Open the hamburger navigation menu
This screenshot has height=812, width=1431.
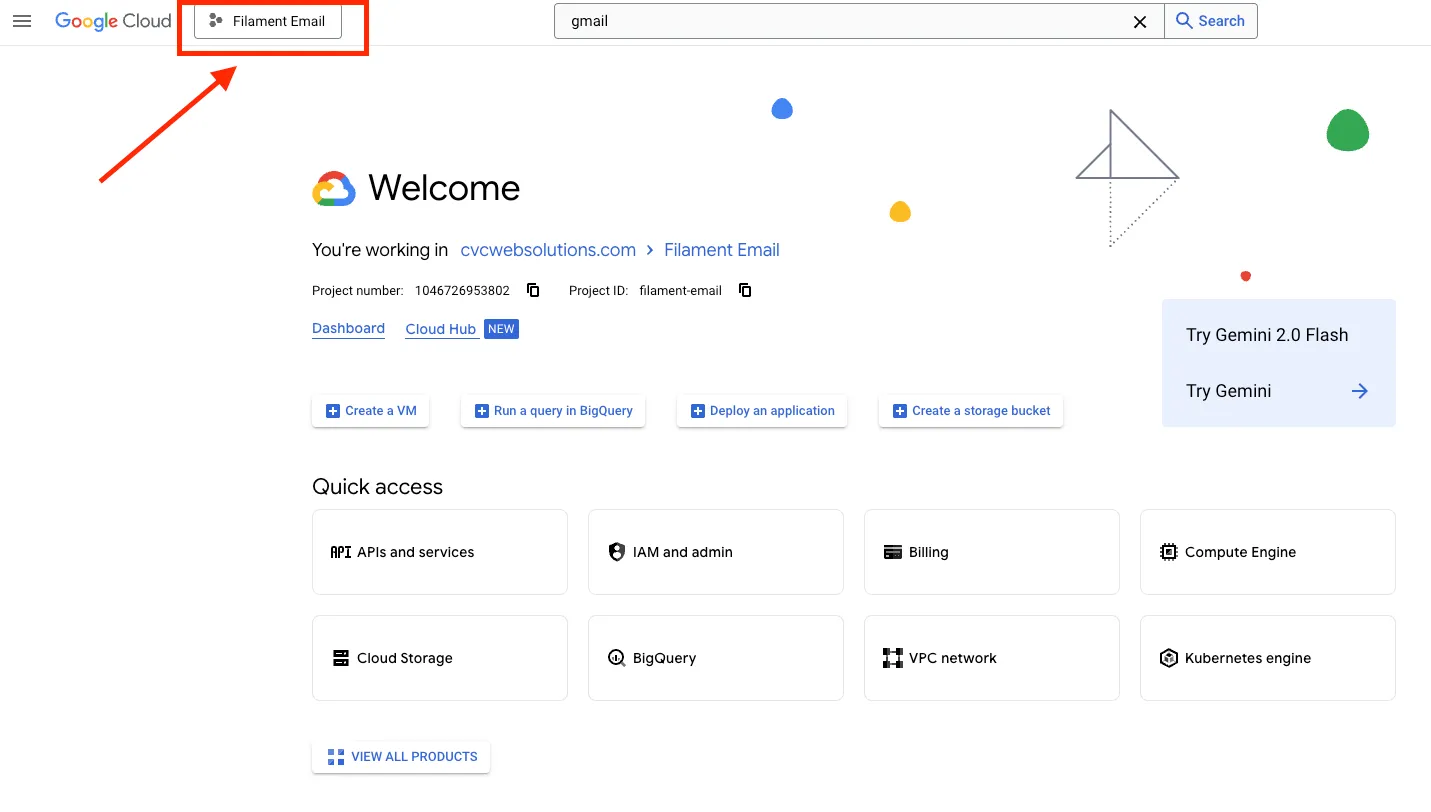pyautogui.click(x=22, y=21)
